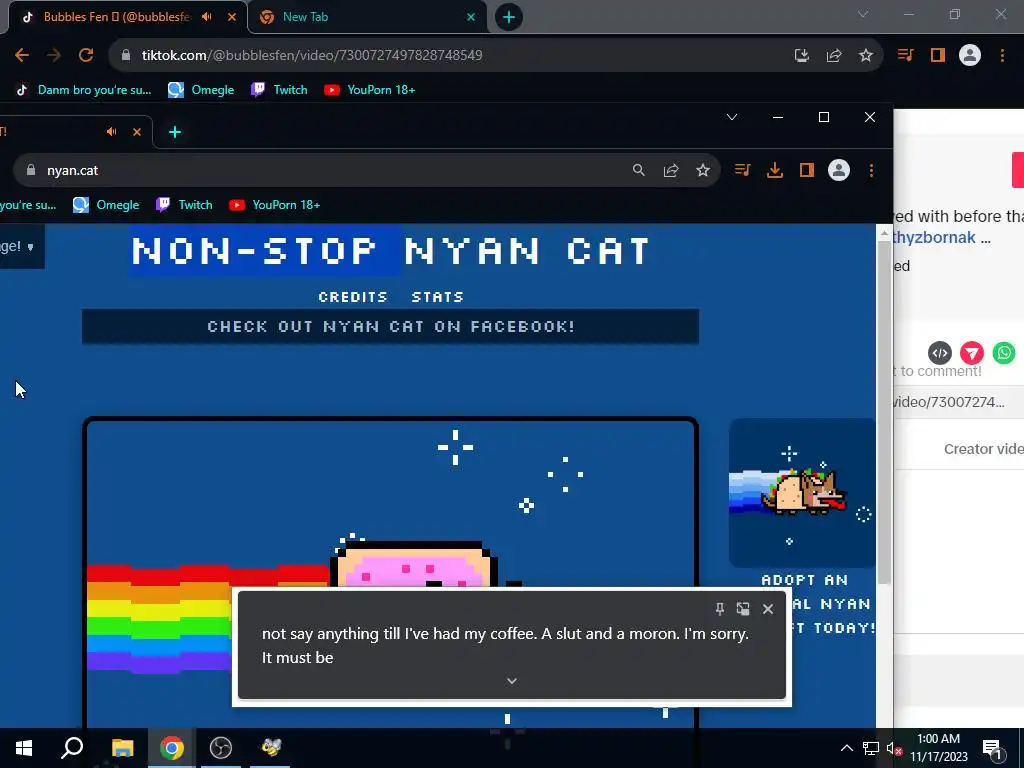Bookmark the TikTok page with the star

coord(866,56)
